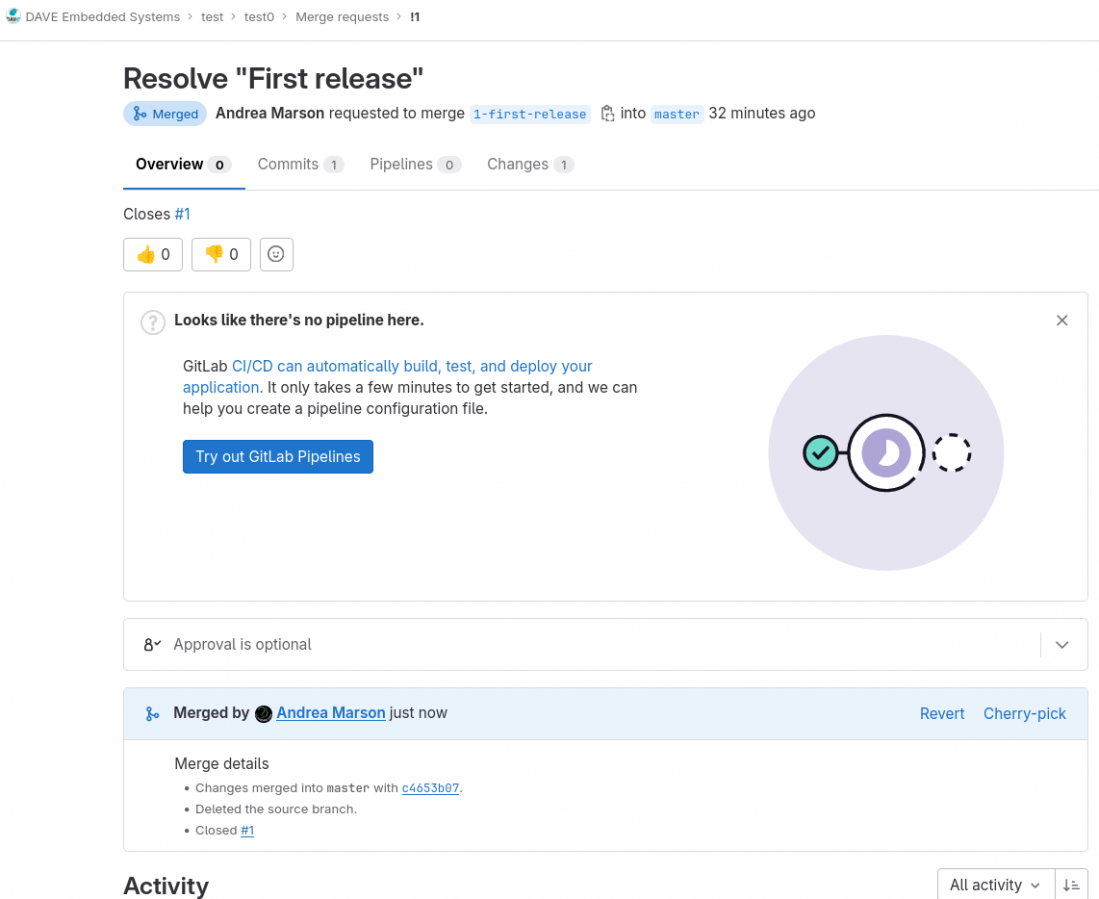The width and height of the screenshot is (1099, 899).
Task: Click Try out GitLab Pipelines button
Action: point(278,456)
